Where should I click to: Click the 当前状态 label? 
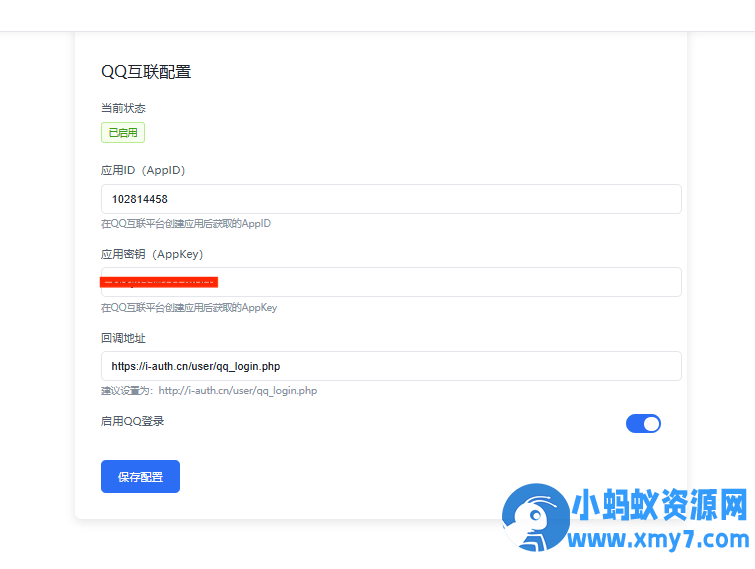pyautogui.click(x=123, y=108)
